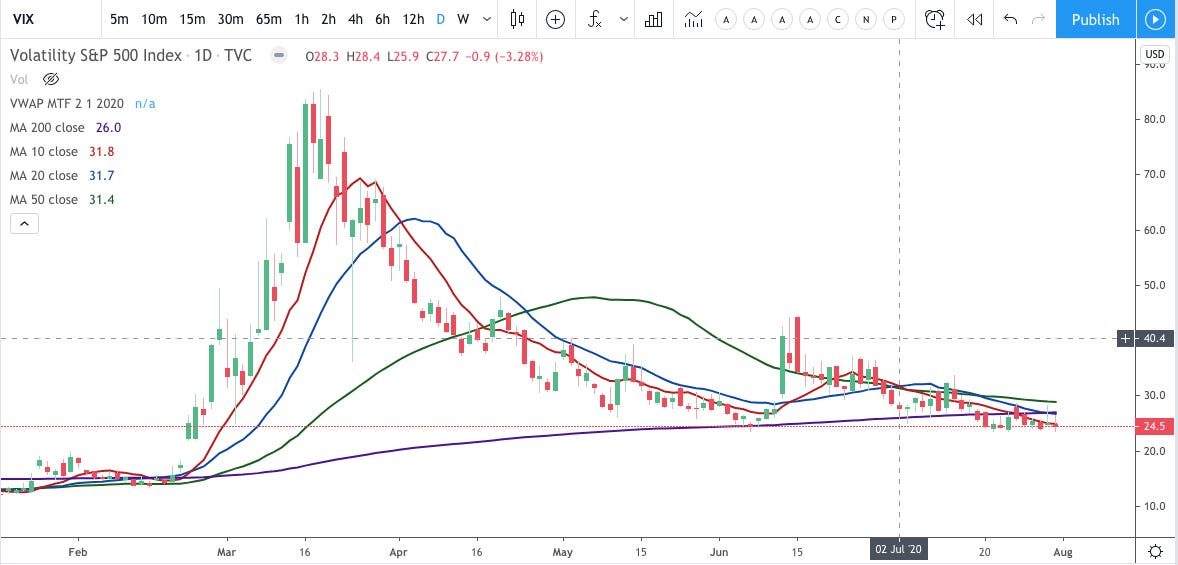The width and height of the screenshot is (1178, 565).
Task: Switch to the 1h interval
Action: pyautogui.click(x=301, y=20)
